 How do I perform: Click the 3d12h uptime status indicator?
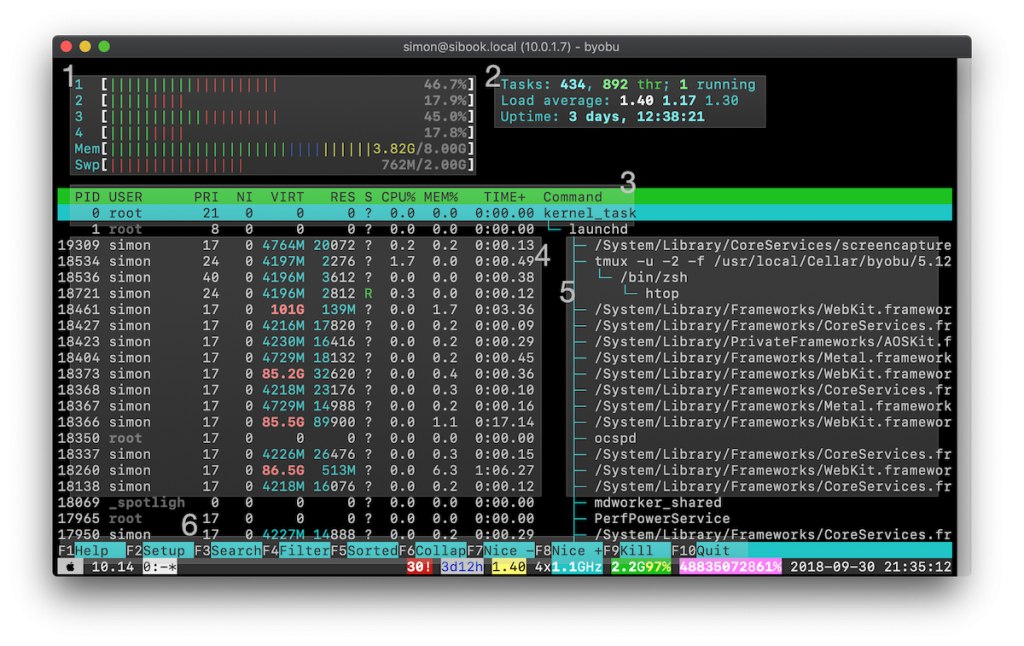tap(462, 567)
